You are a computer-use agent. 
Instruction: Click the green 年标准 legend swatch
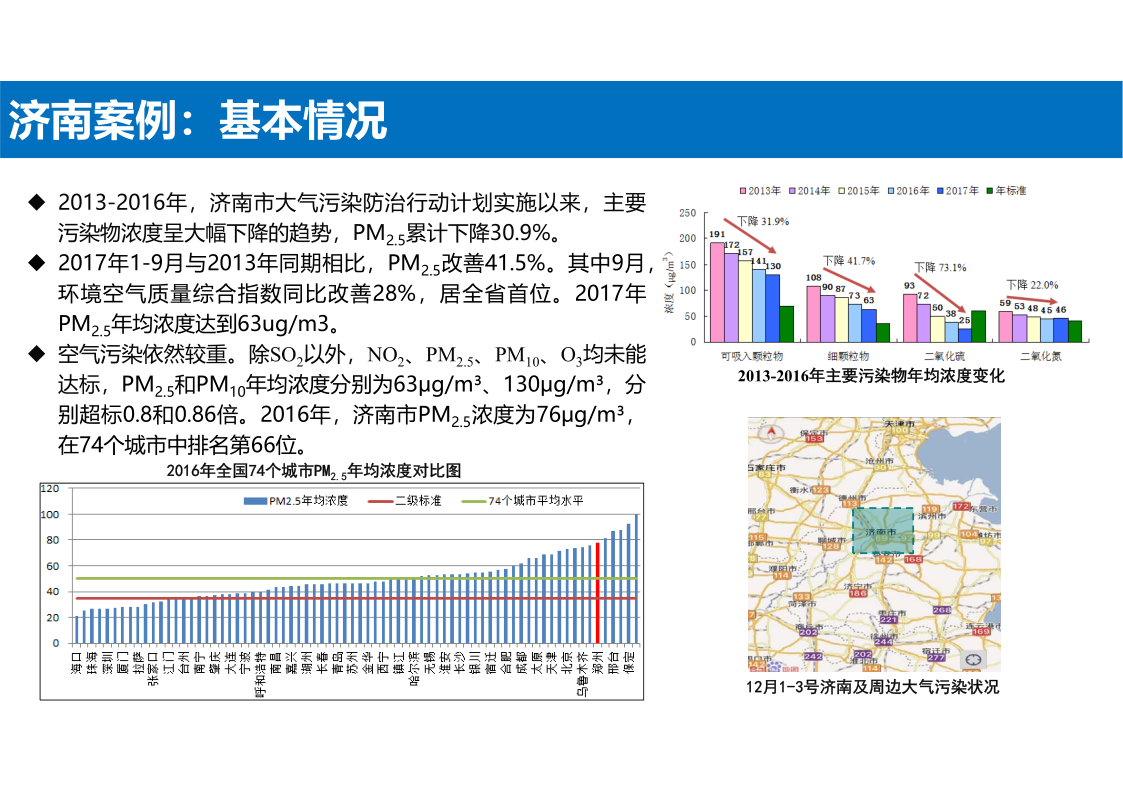[990, 190]
